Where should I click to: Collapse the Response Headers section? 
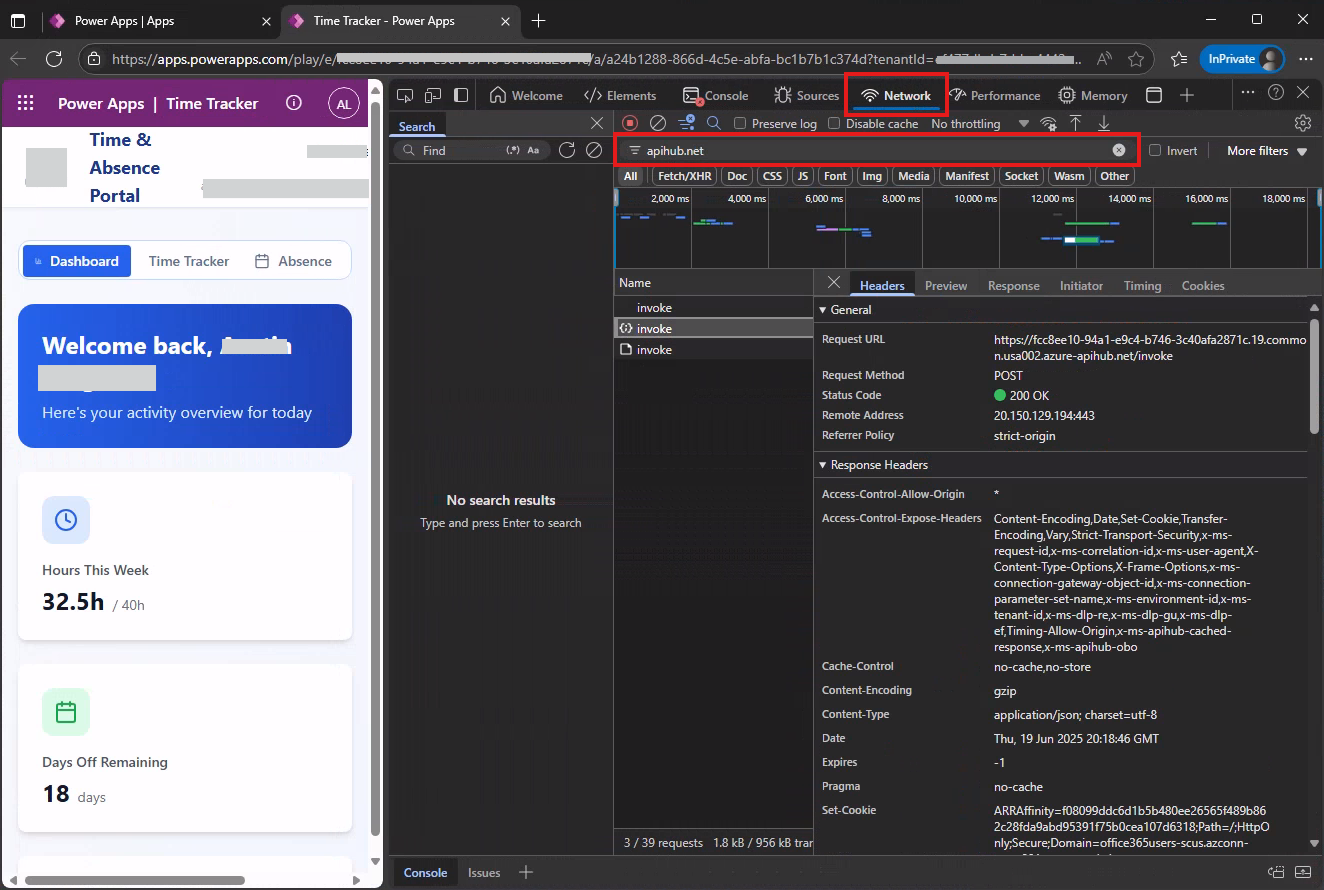[822, 464]
